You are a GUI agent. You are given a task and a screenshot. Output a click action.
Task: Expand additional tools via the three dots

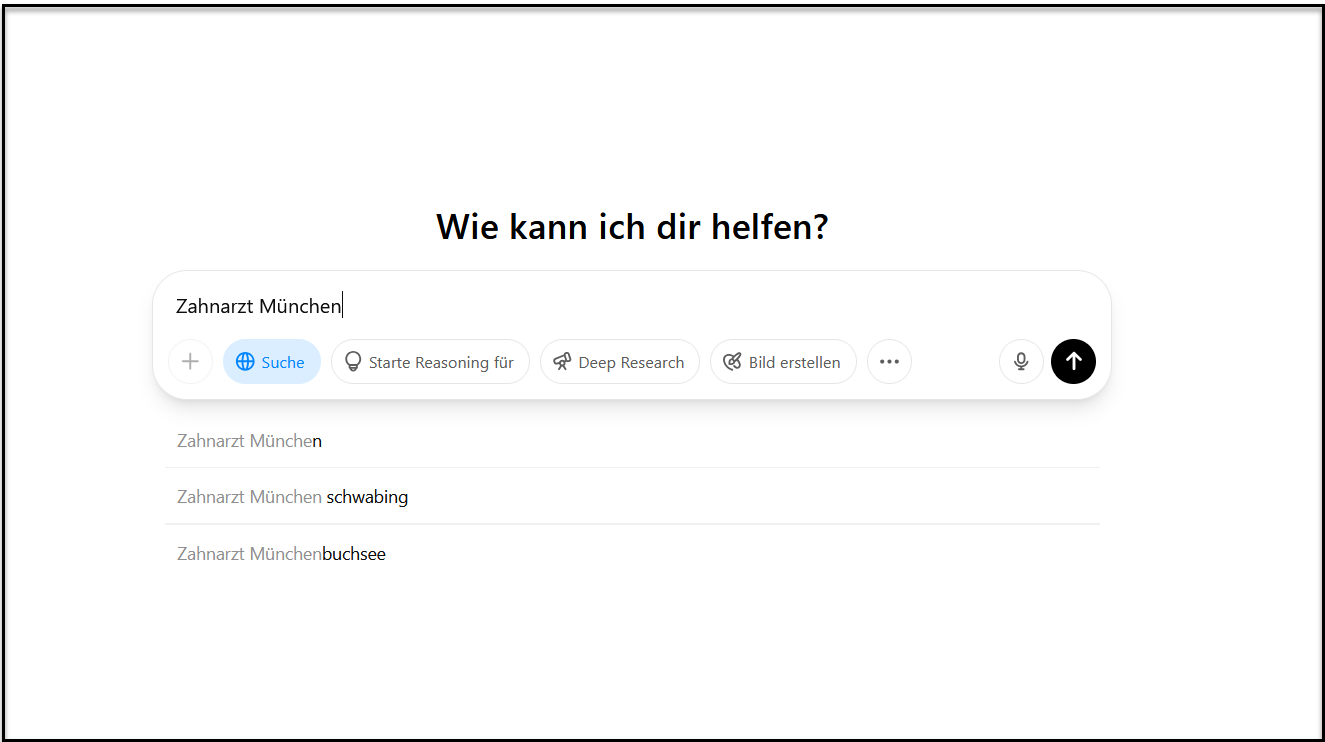(x=889, y=361)
